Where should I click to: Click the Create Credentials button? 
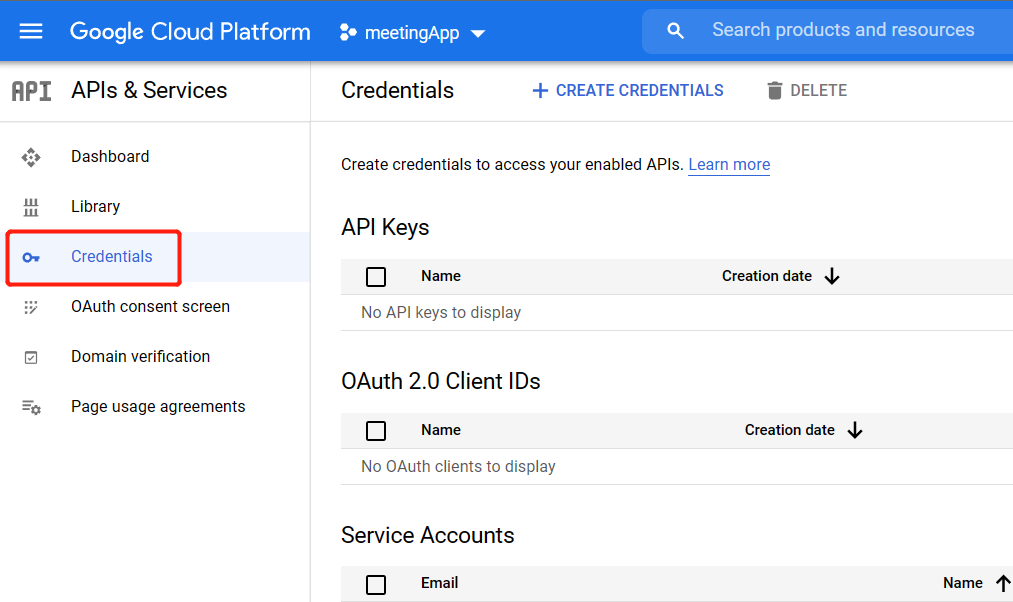(627, 91)
